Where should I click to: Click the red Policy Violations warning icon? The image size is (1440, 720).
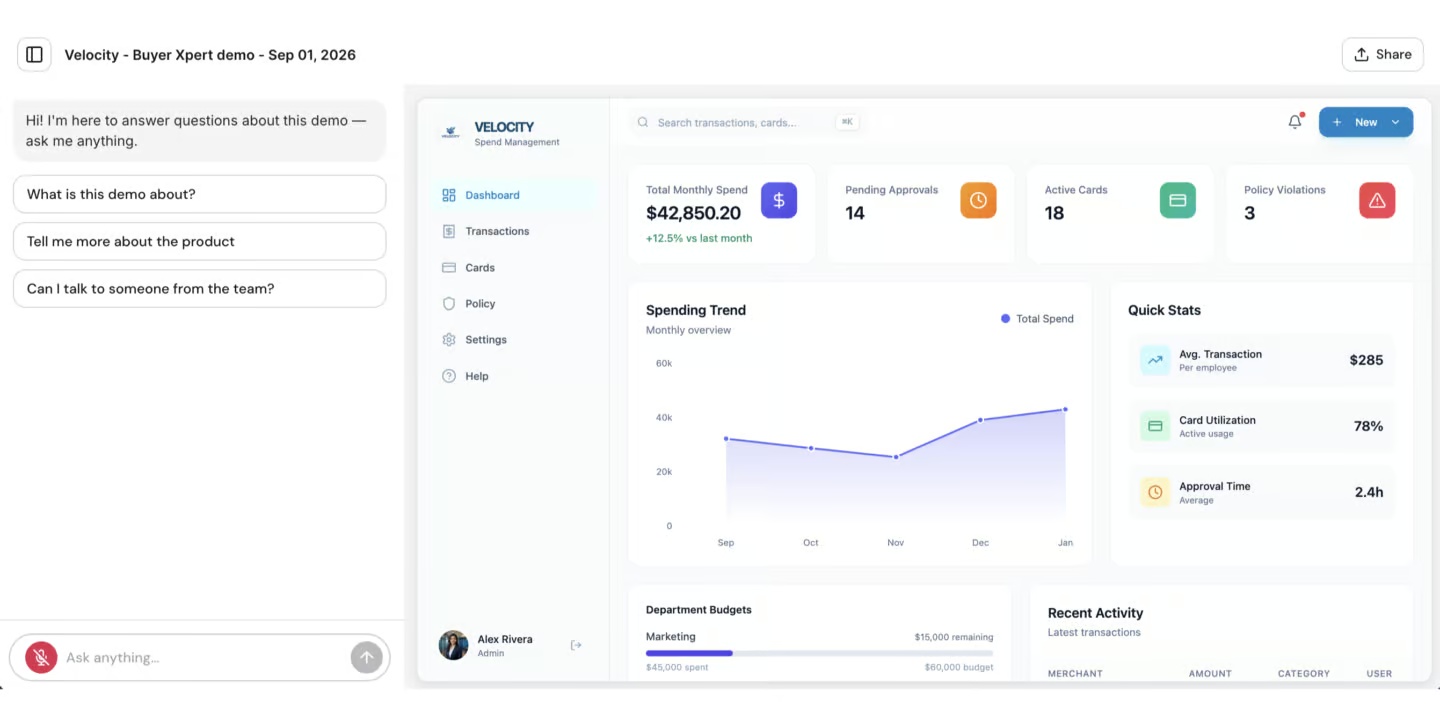click(1377, 200)
